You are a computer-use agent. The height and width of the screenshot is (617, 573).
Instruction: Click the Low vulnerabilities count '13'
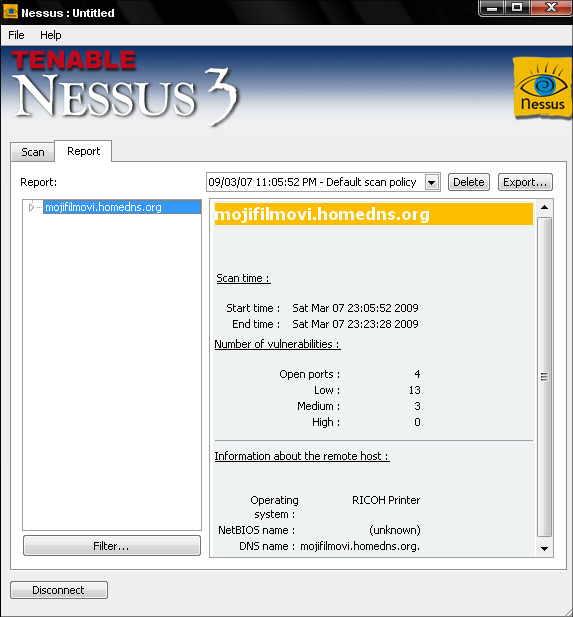(414, 390)
